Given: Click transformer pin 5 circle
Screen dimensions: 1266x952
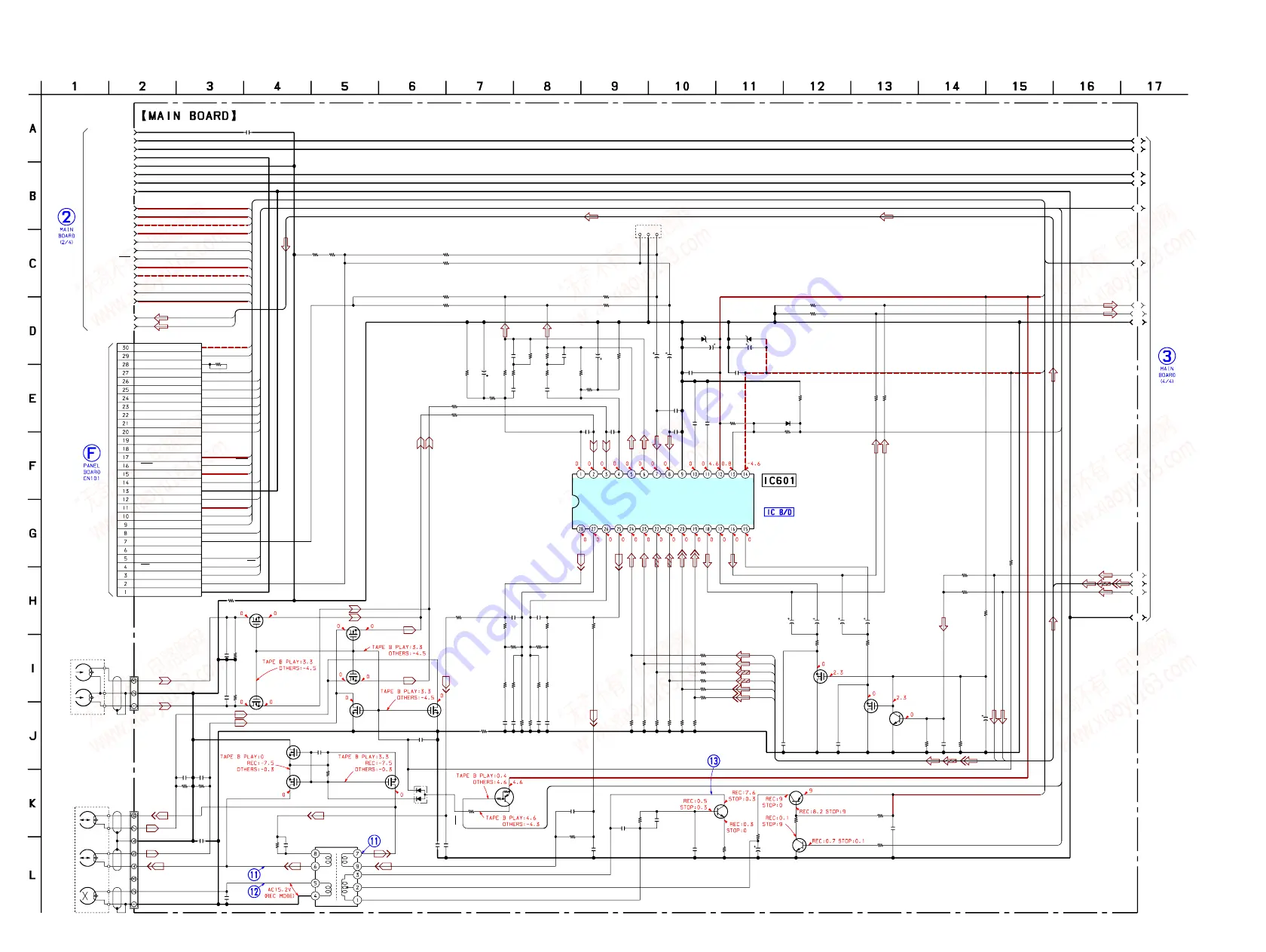Looking at the screenshot, I should [316, 883].
